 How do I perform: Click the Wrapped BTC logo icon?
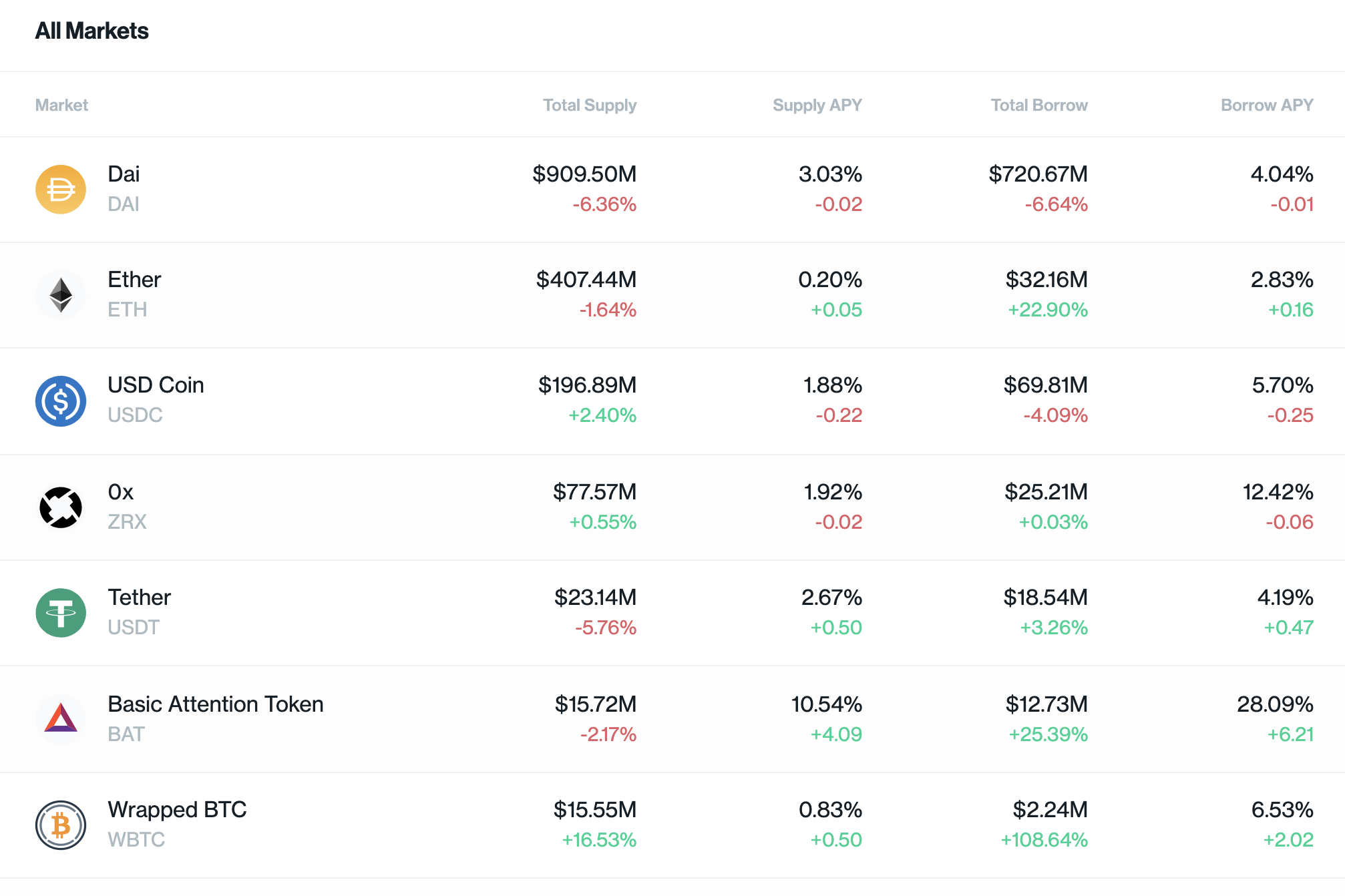[61, 825]
